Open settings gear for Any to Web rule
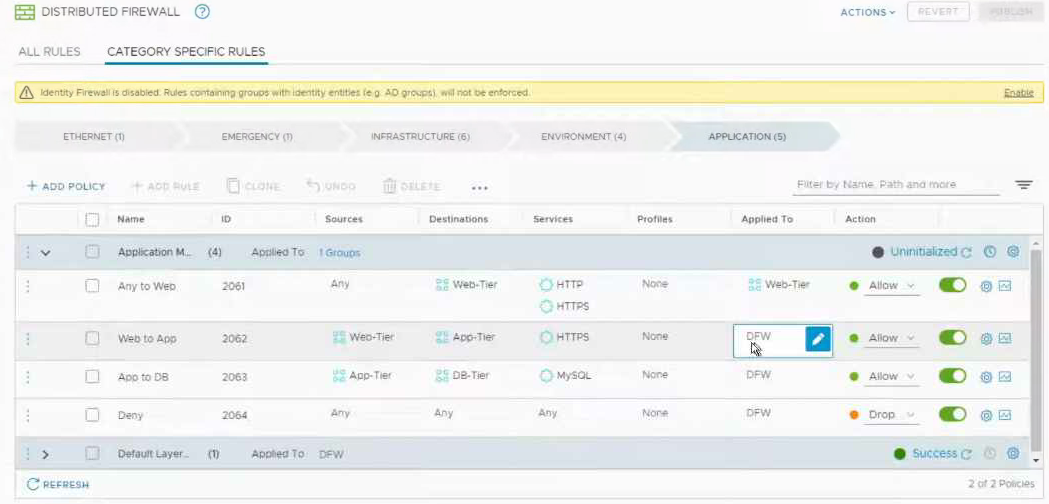 click(x=986, y=286)
